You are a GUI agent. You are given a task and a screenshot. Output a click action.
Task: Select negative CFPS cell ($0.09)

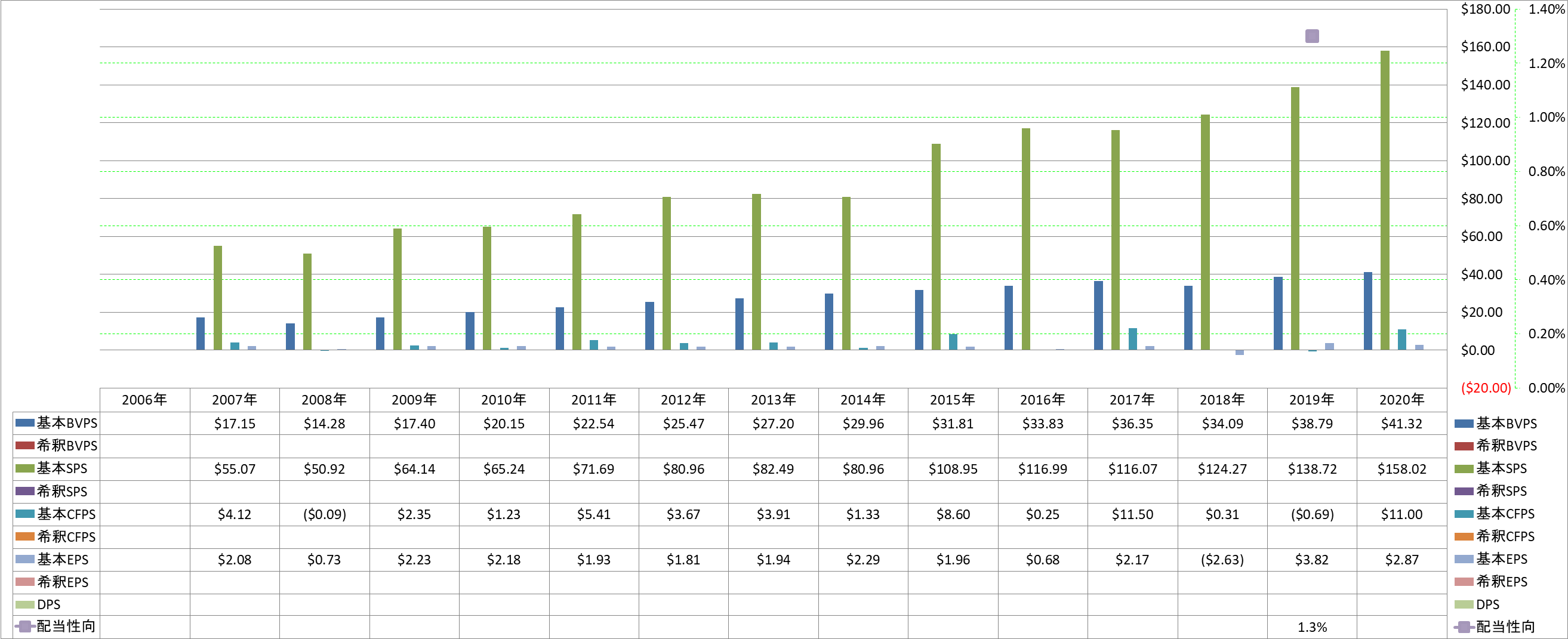[x=324, y=515]
